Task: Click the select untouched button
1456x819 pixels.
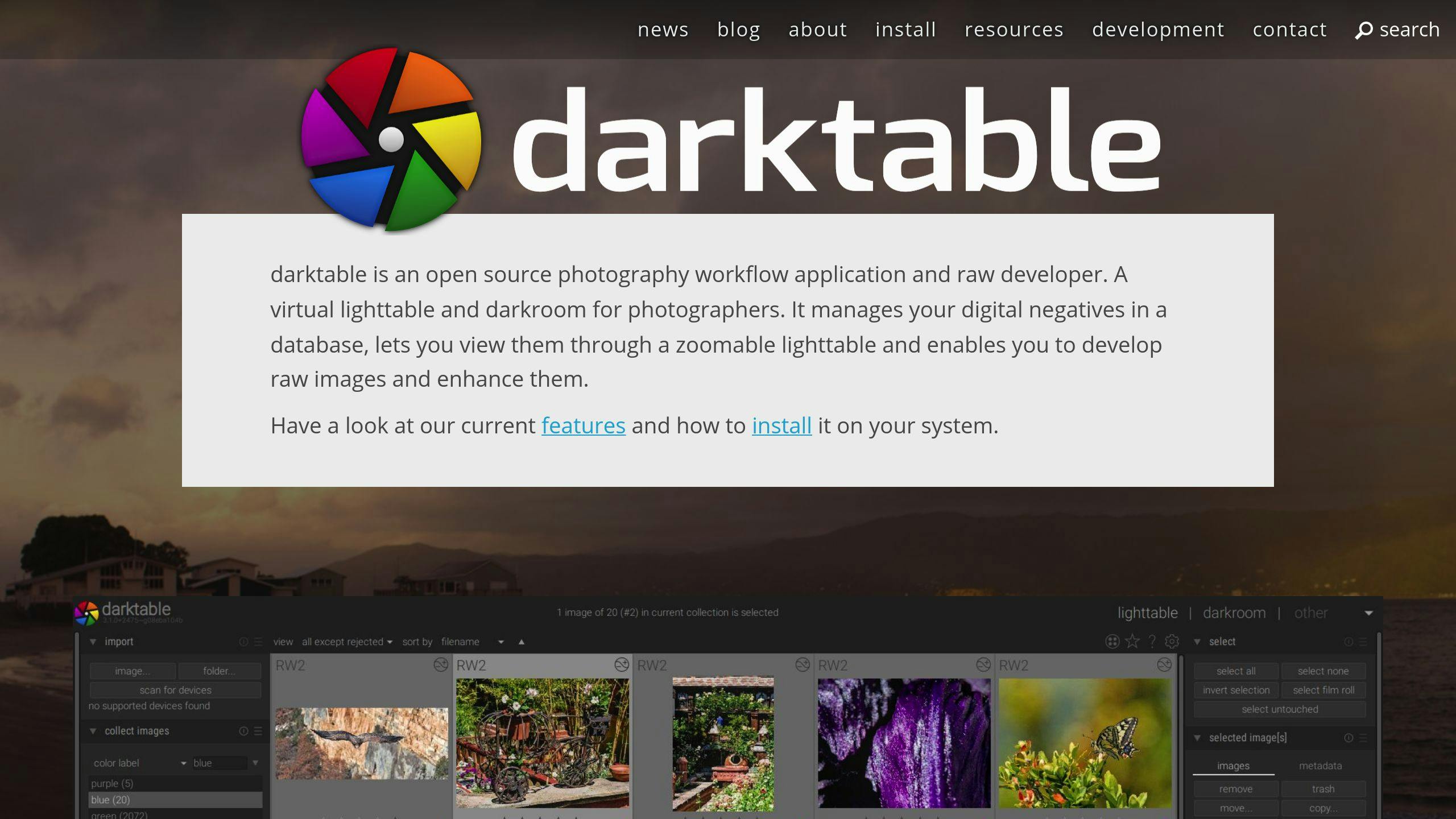Action: (1280, 709)
